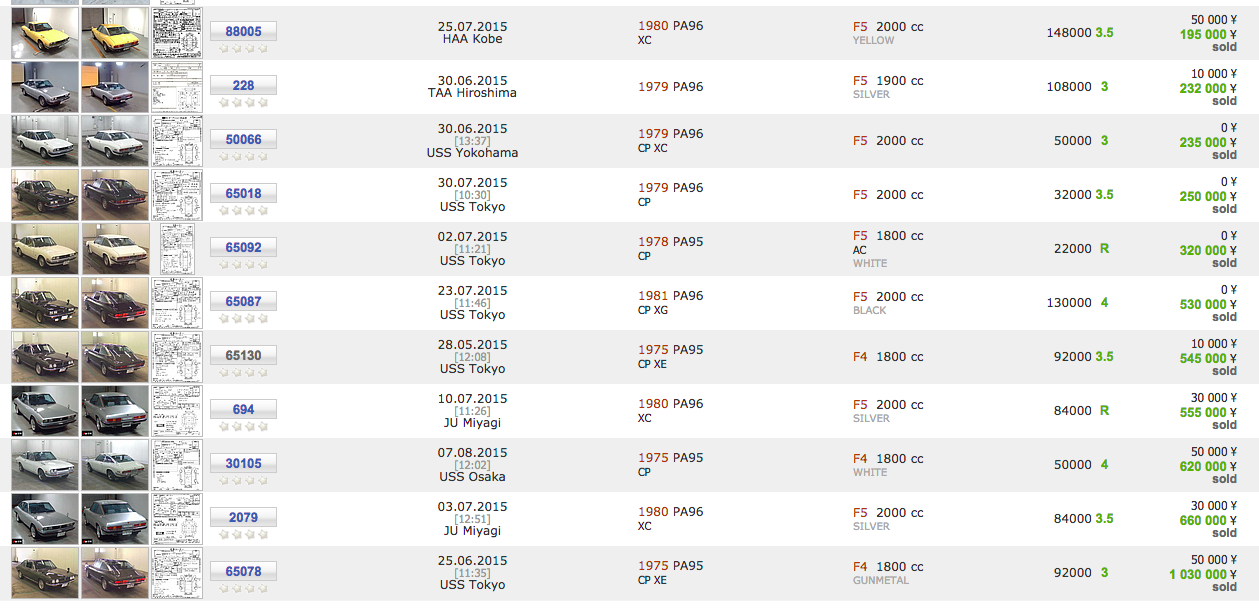This screenshot has height=610, width=1259.
Task: View front photo of yellow lot 88005 car
Action: click(44, 33)
